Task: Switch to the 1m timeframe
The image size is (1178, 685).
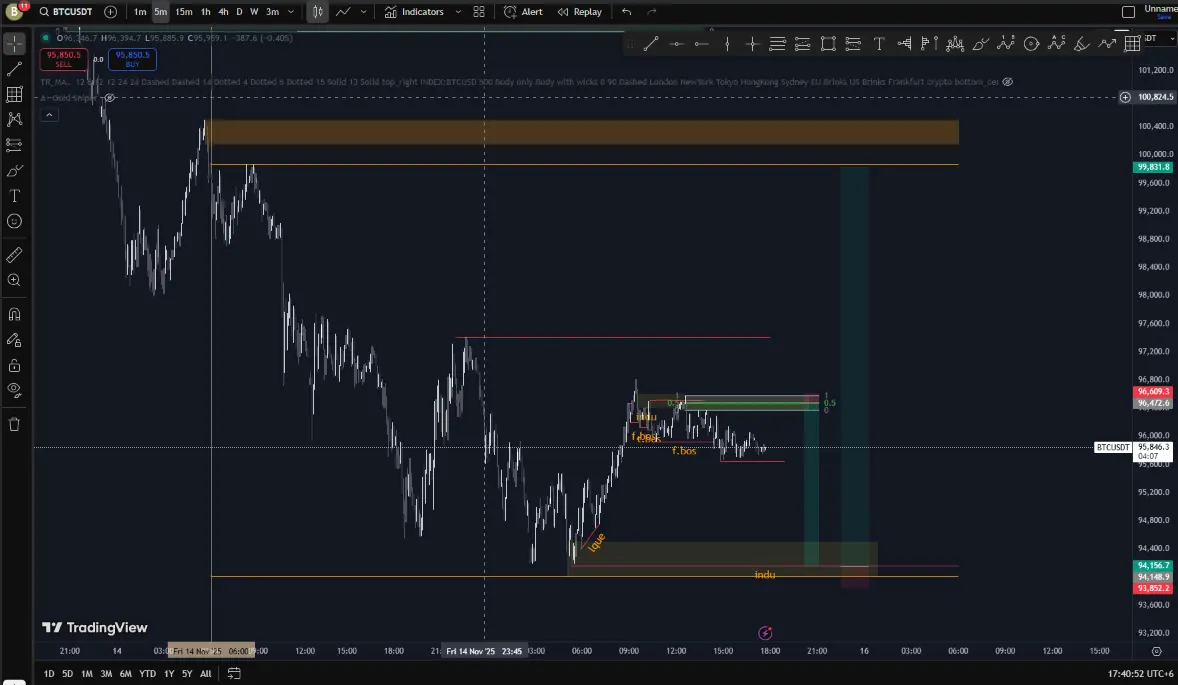Action: coord(140,11)
